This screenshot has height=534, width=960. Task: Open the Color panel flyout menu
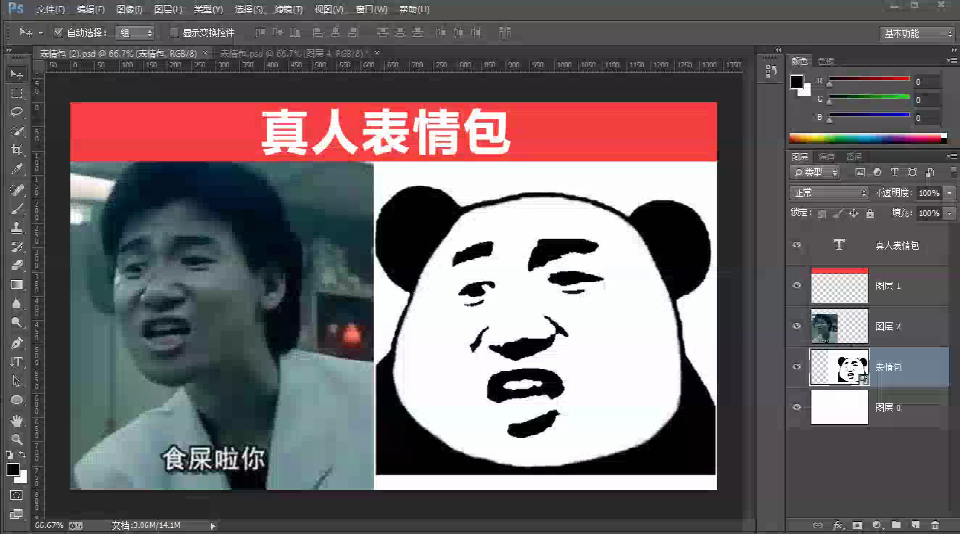point(952,61)
